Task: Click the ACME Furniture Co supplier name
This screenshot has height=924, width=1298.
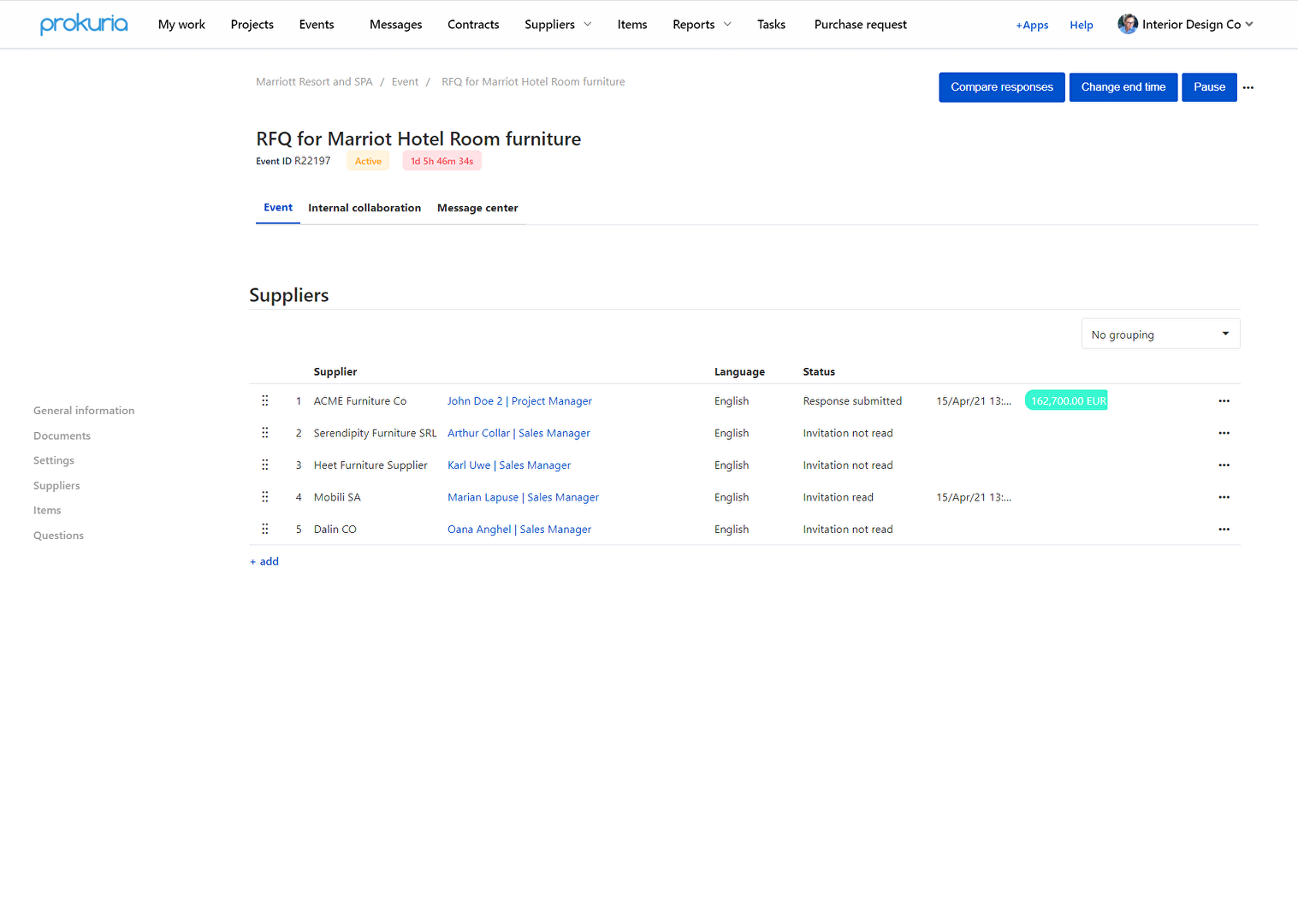Action: [x=360, y=400]
